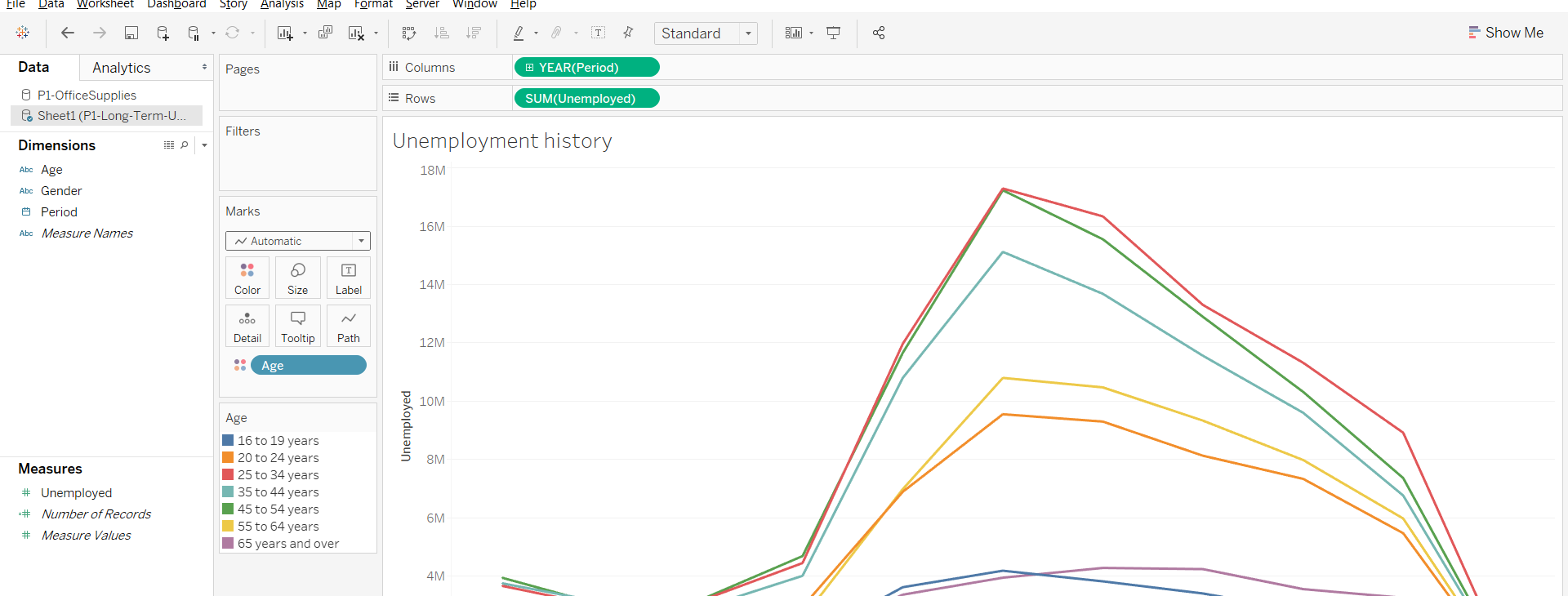Image resolution: width=1568 pixels, height=596 pixels.
Task: Share the workbook with others icon
Action: click(879, 33)
